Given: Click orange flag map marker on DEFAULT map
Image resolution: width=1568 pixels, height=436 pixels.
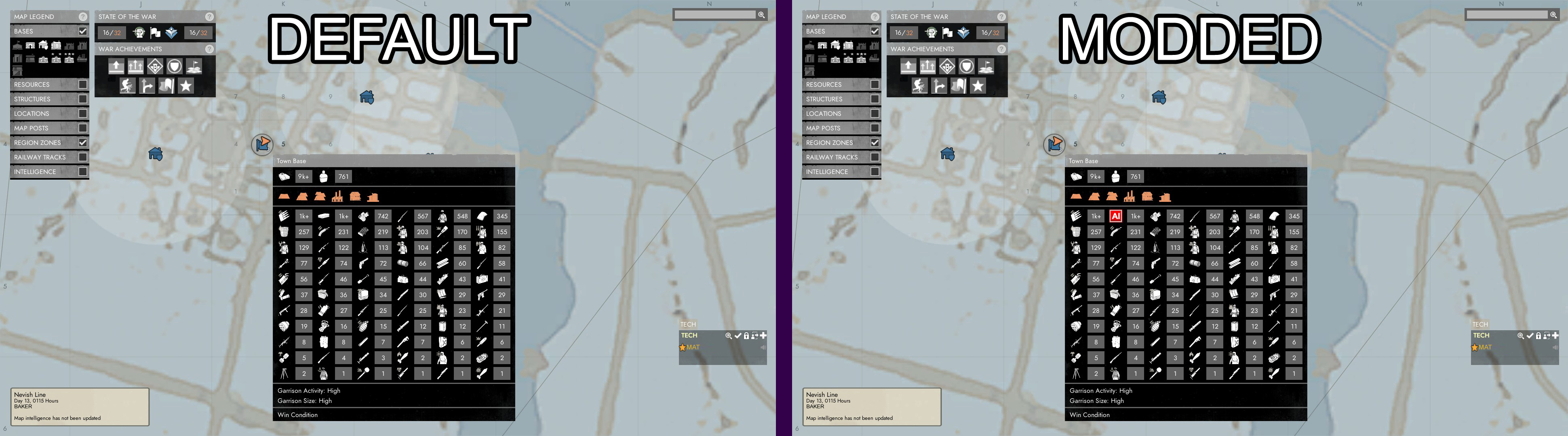Looking at the screenshot, I should pyautogui.click(x=263, y=144).
